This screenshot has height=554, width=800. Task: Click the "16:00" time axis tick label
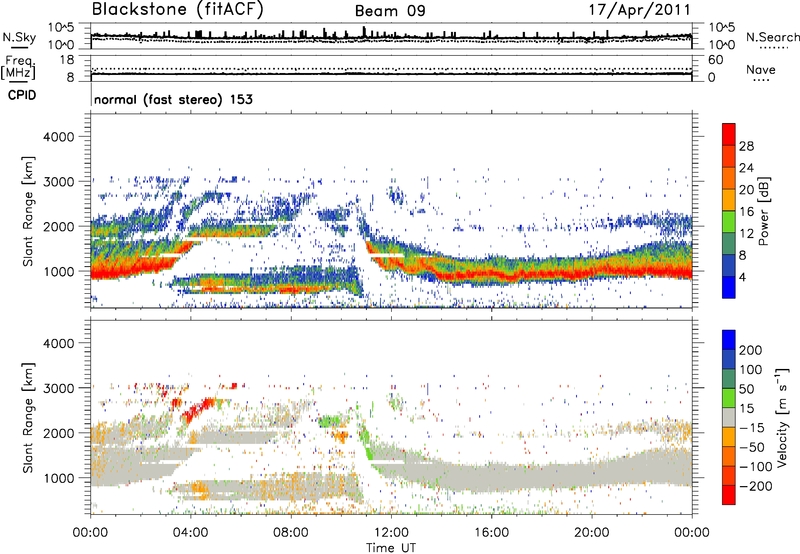tap(491, 533)
